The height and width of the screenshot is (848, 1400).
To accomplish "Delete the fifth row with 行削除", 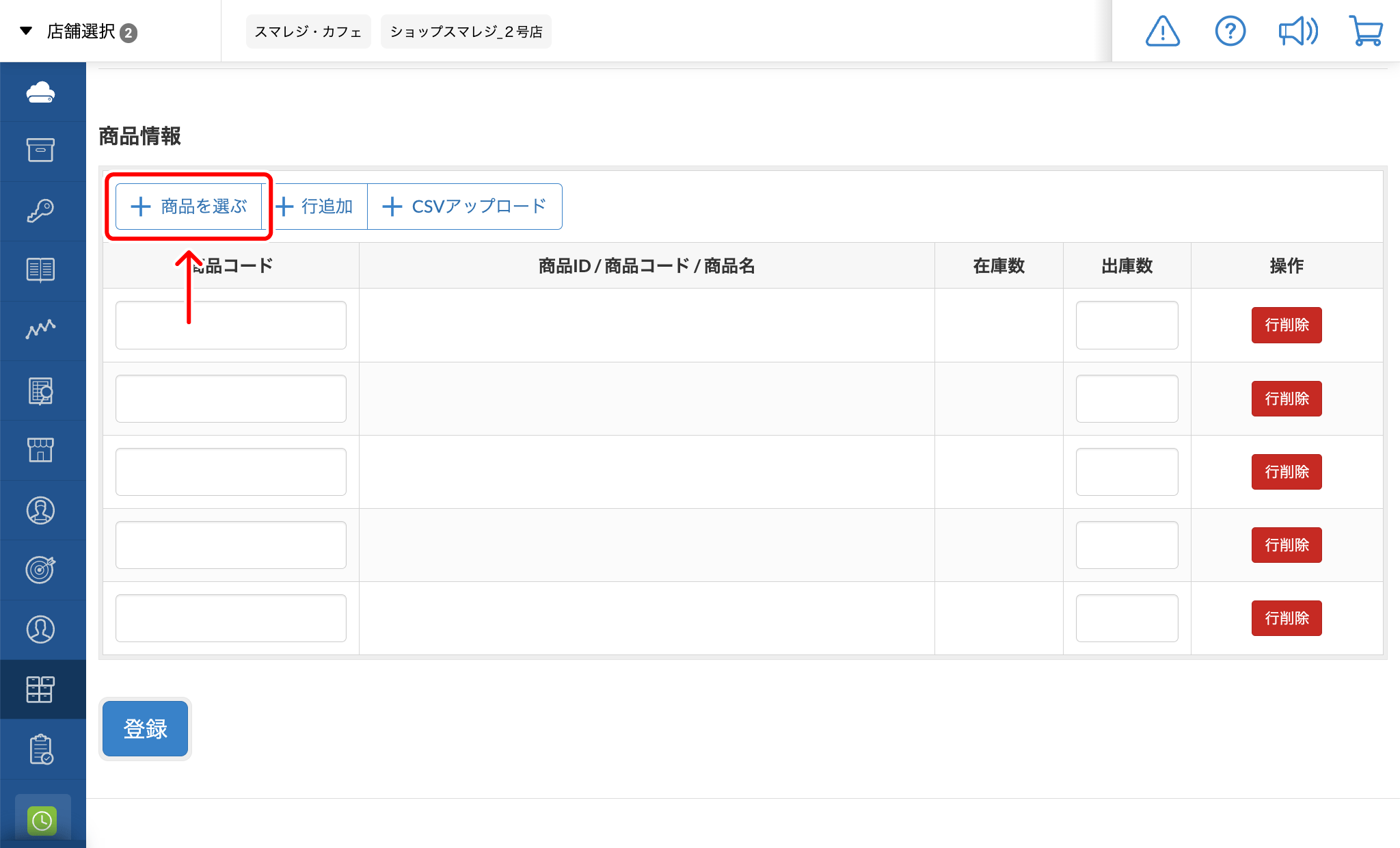I will click(x=1287, y=618).
